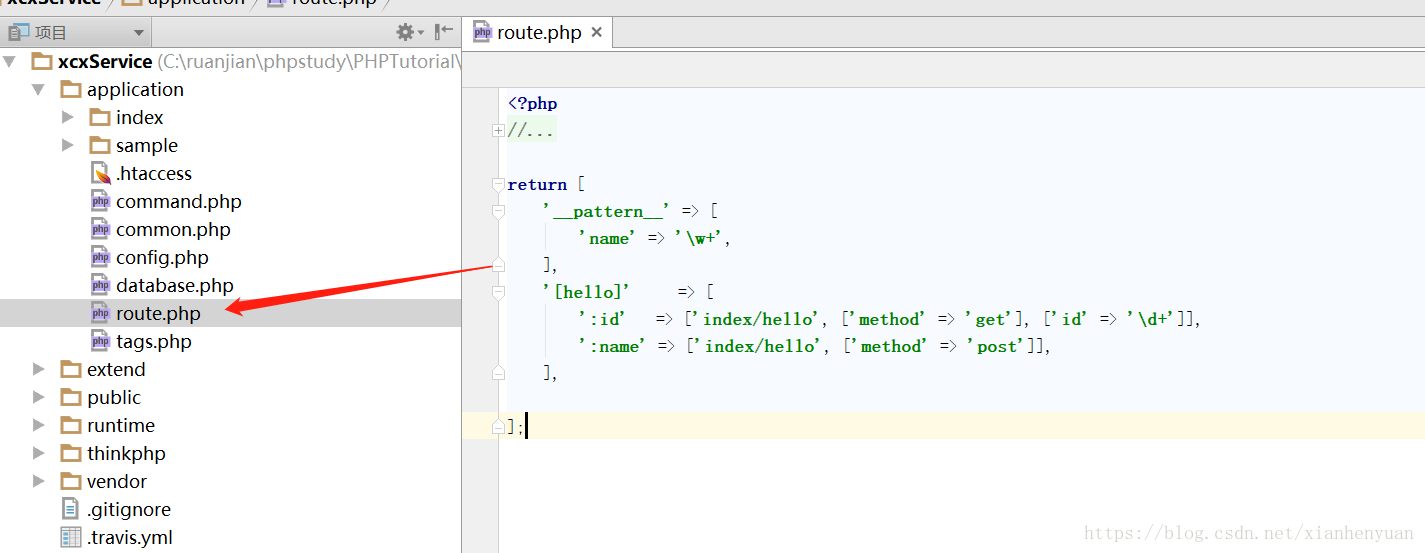Click the extend folder icon

(71, 369)
